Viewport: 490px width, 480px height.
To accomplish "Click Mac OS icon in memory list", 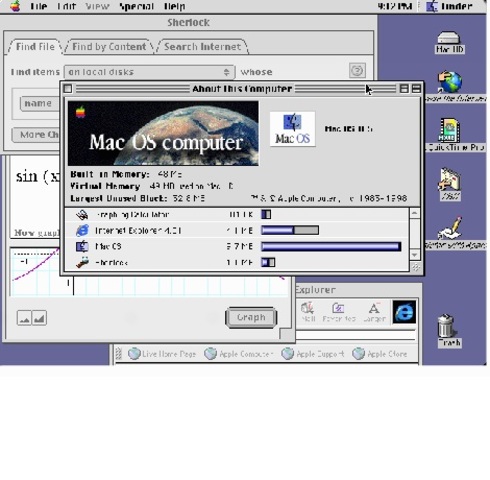I will click(x=82, y=246).
